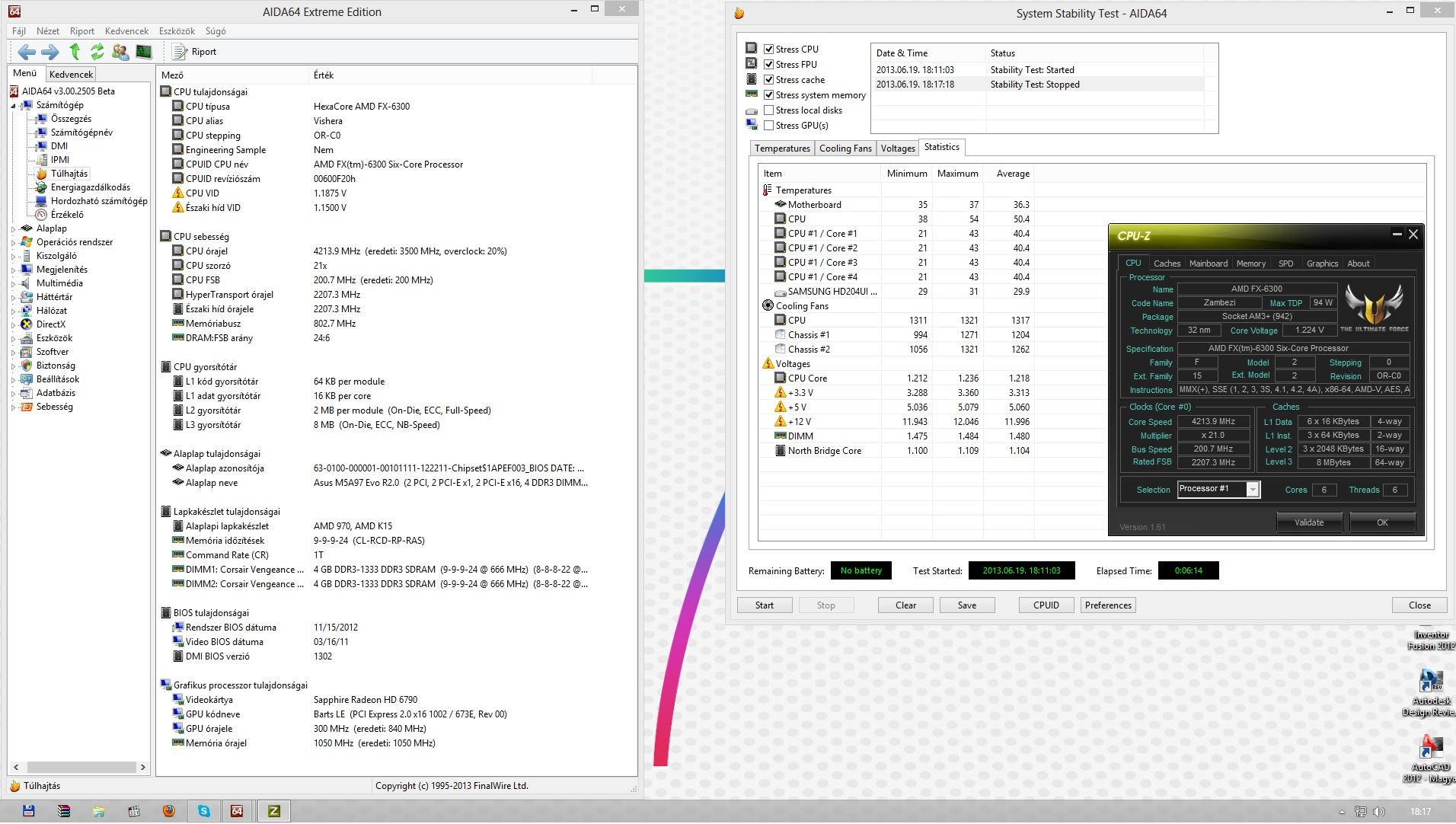
Task: Click the Save button
Action: click(966, 605)
